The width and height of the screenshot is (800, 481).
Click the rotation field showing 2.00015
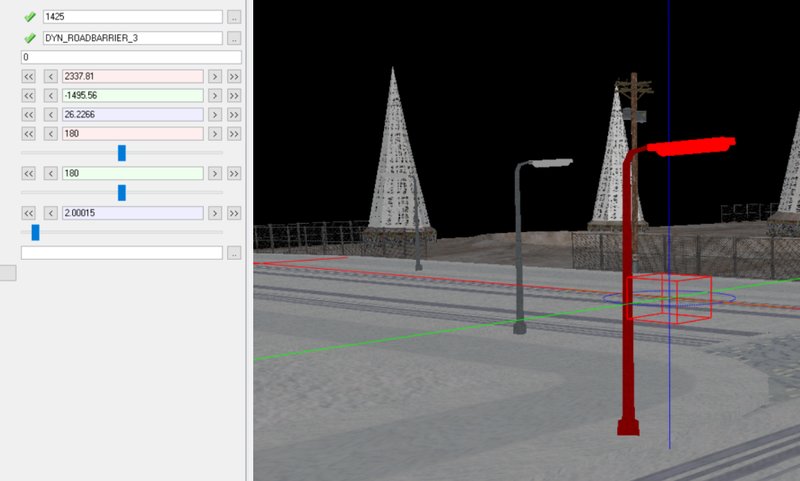click(x=133, y=213)
